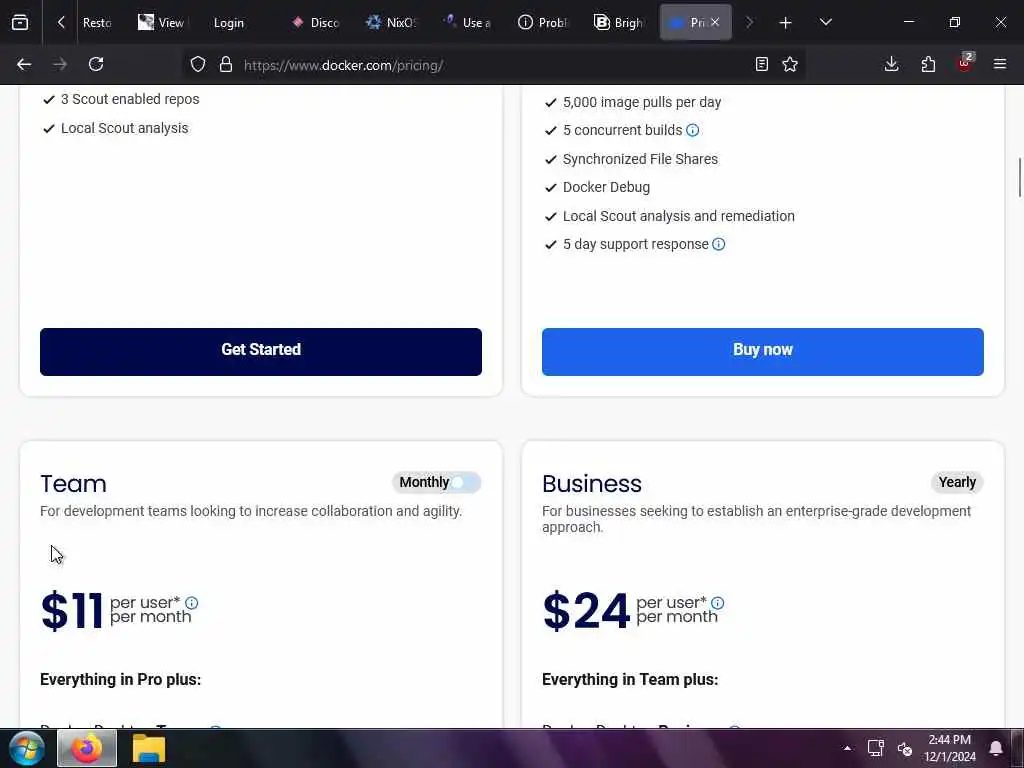Show info for 5 concurrent builds
Screen dimensions: 1024x768
point(693,130)
